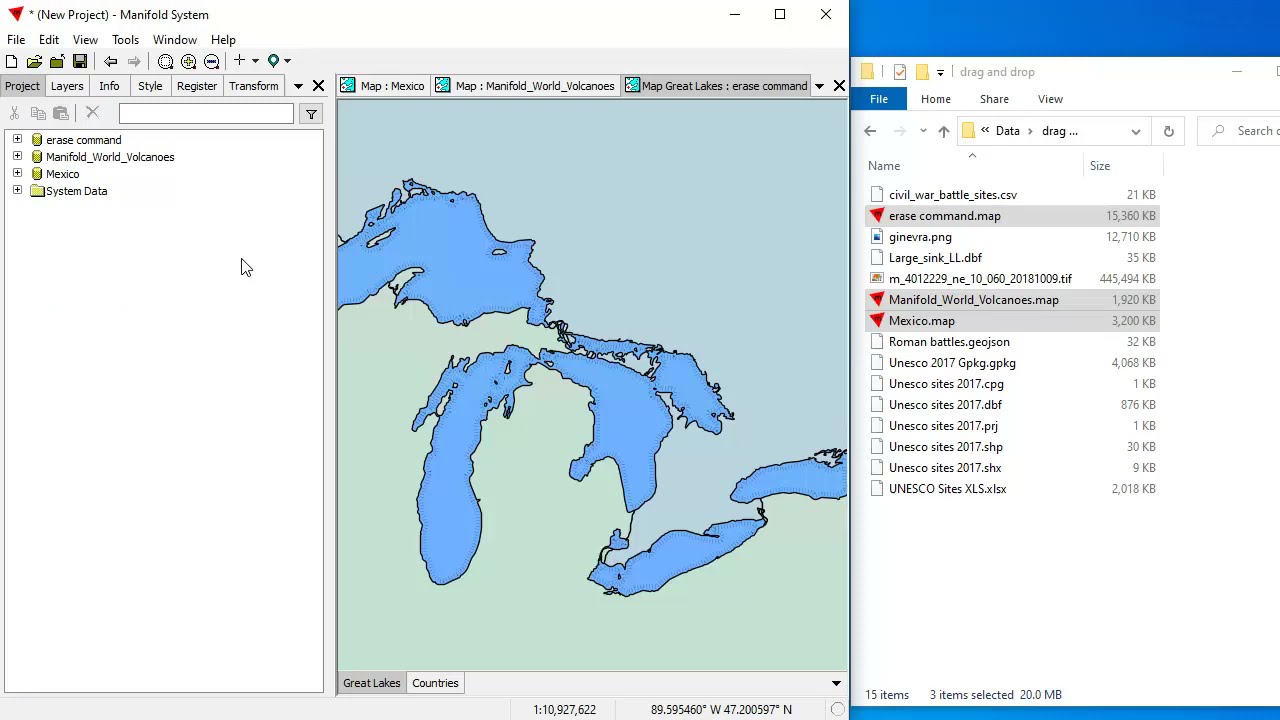Click the Zoom Out magnifier icon

click(x=212, y=62)
